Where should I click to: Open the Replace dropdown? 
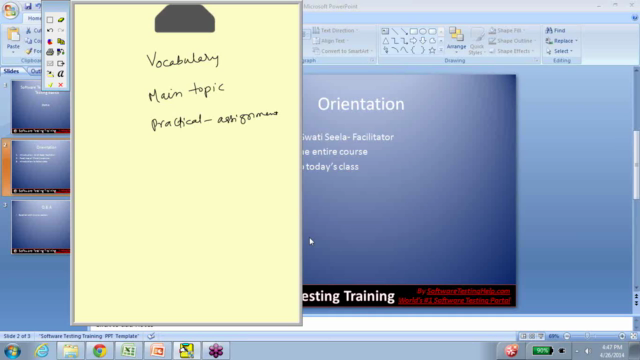(562, 41)
